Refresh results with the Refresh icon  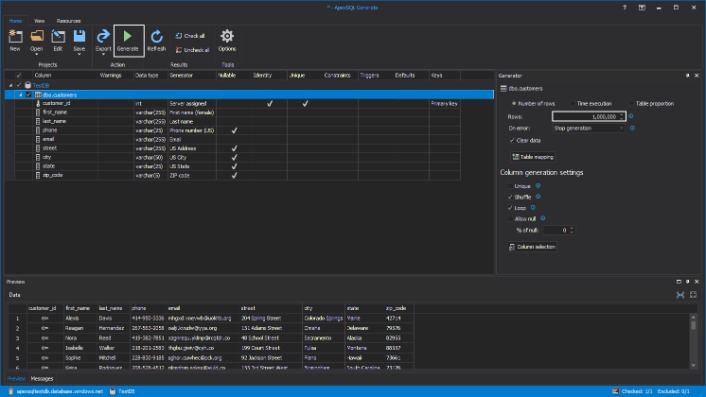(157, 36)
